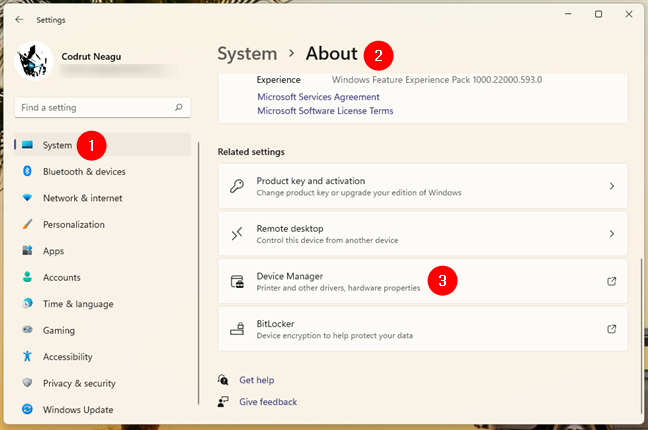The image size is (648, 430).
Task: Click the Find a setting search box
Action: coord(102,108)
